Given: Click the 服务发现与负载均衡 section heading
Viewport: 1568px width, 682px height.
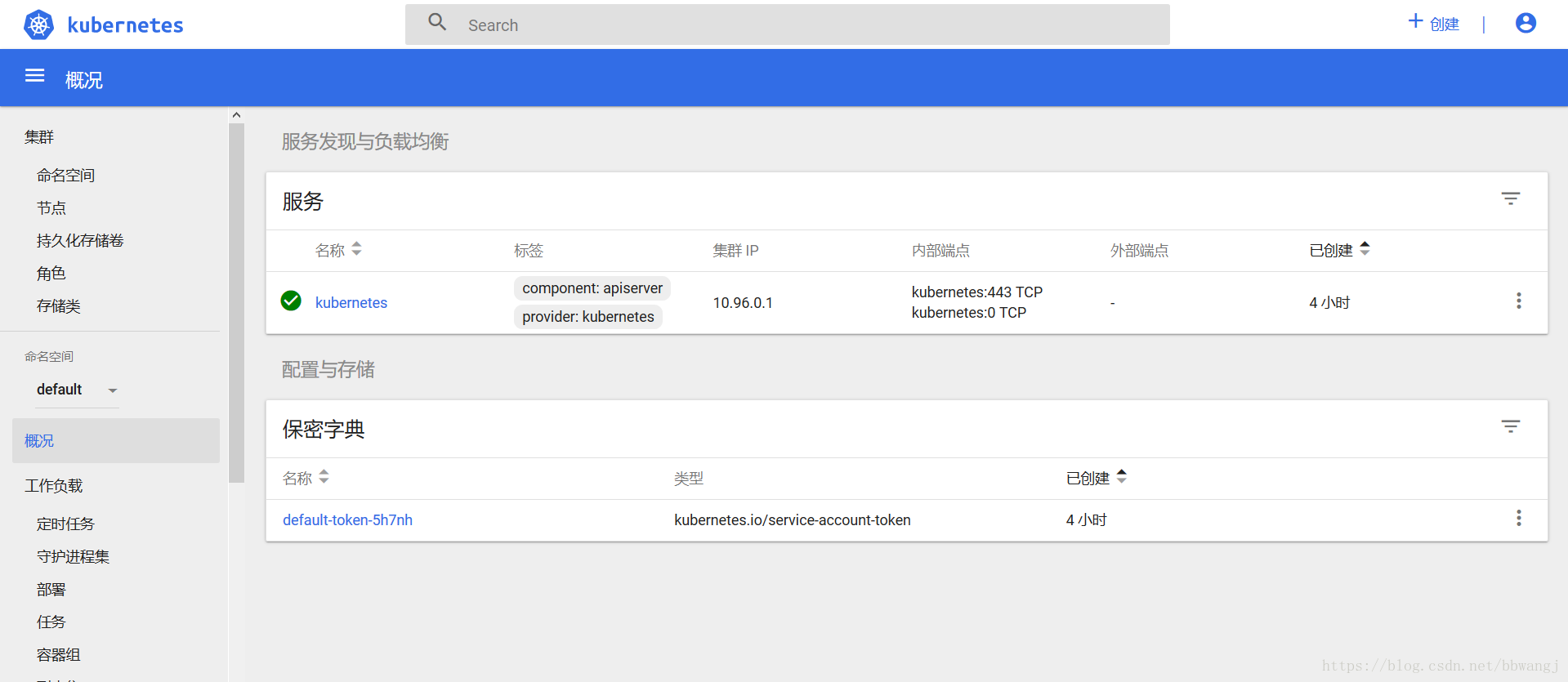Looking at the screenshot, I should [x=365, y=141].
